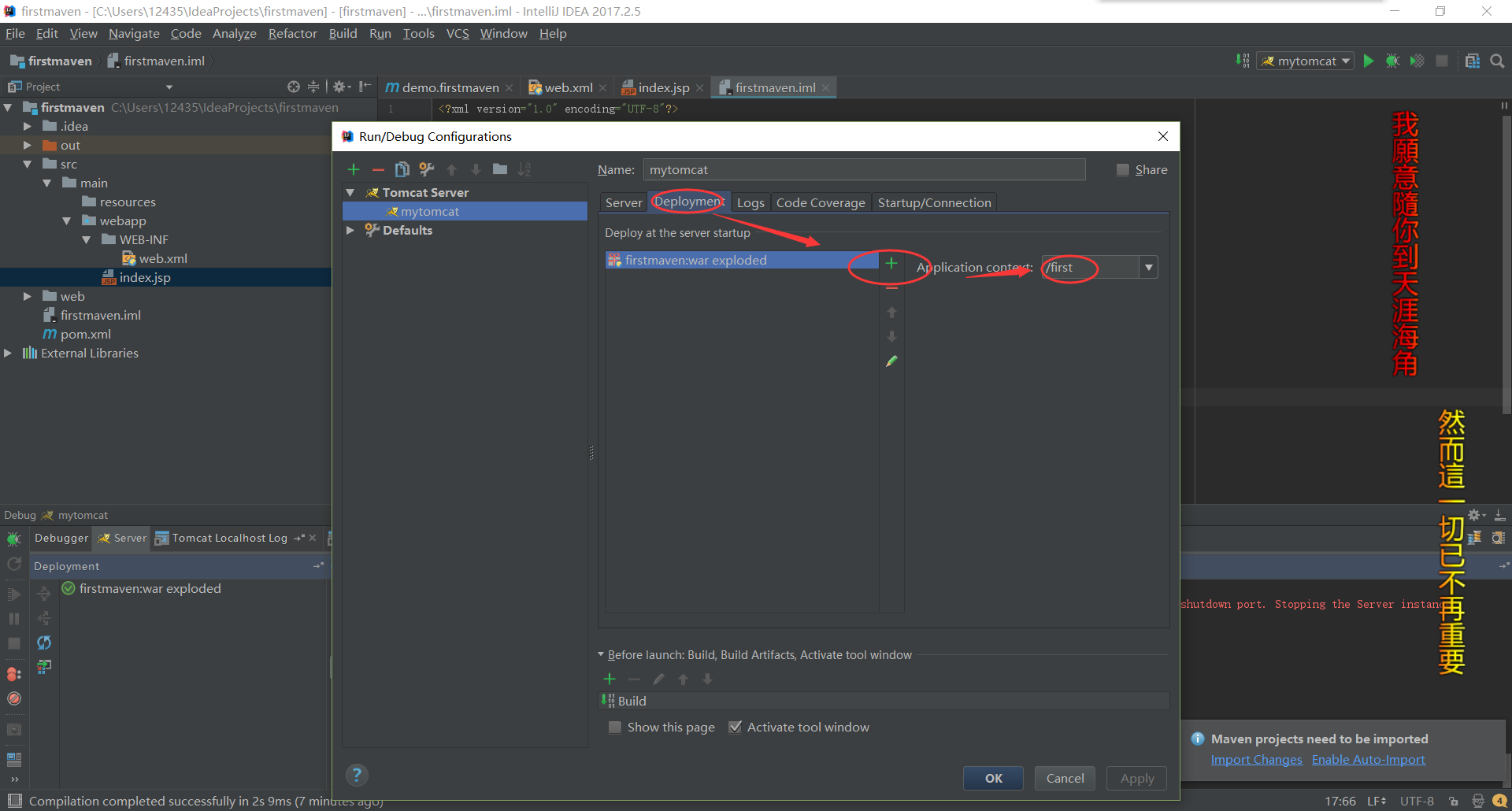Select firstmaven:war exploded artifact row

click(741, 260)
